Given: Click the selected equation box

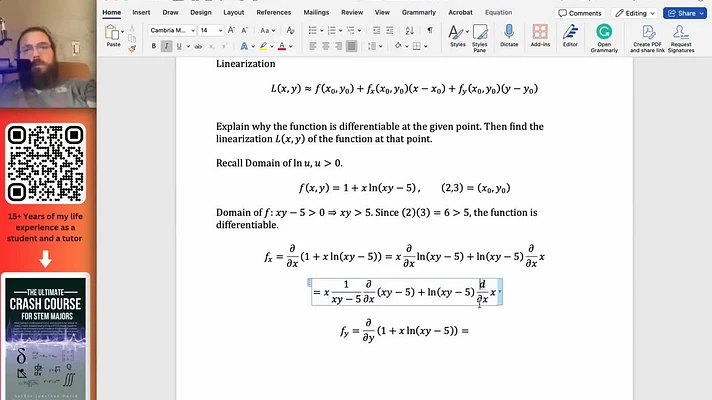Looking at the screenshot, I should click(404, 292).
